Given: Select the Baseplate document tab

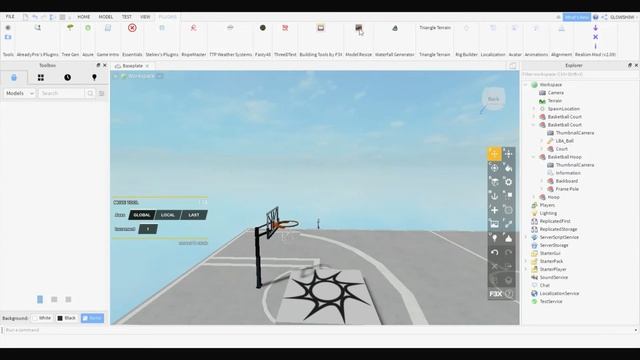Looking at the screenshot, I should tap(132, 66).
